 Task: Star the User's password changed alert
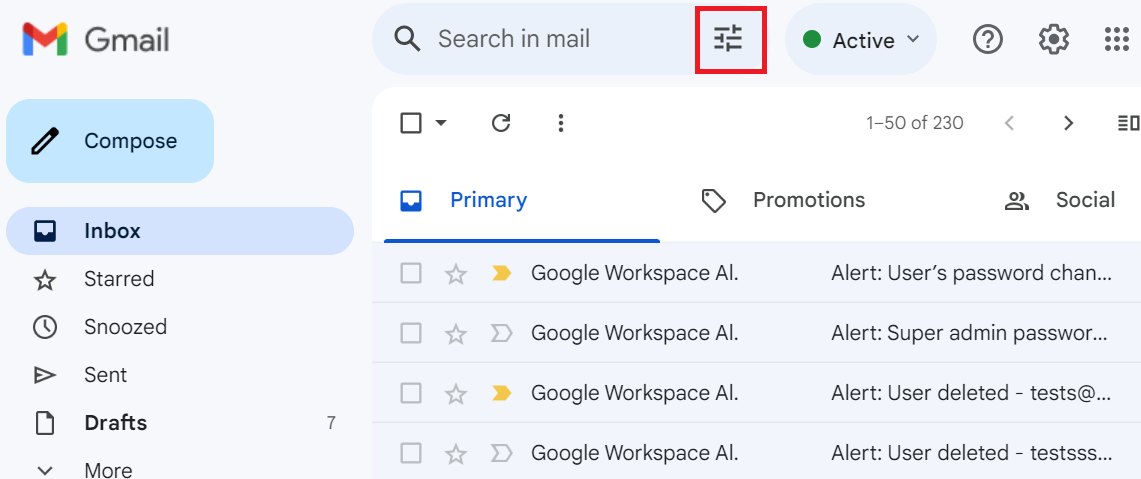[x=456, y=274]
